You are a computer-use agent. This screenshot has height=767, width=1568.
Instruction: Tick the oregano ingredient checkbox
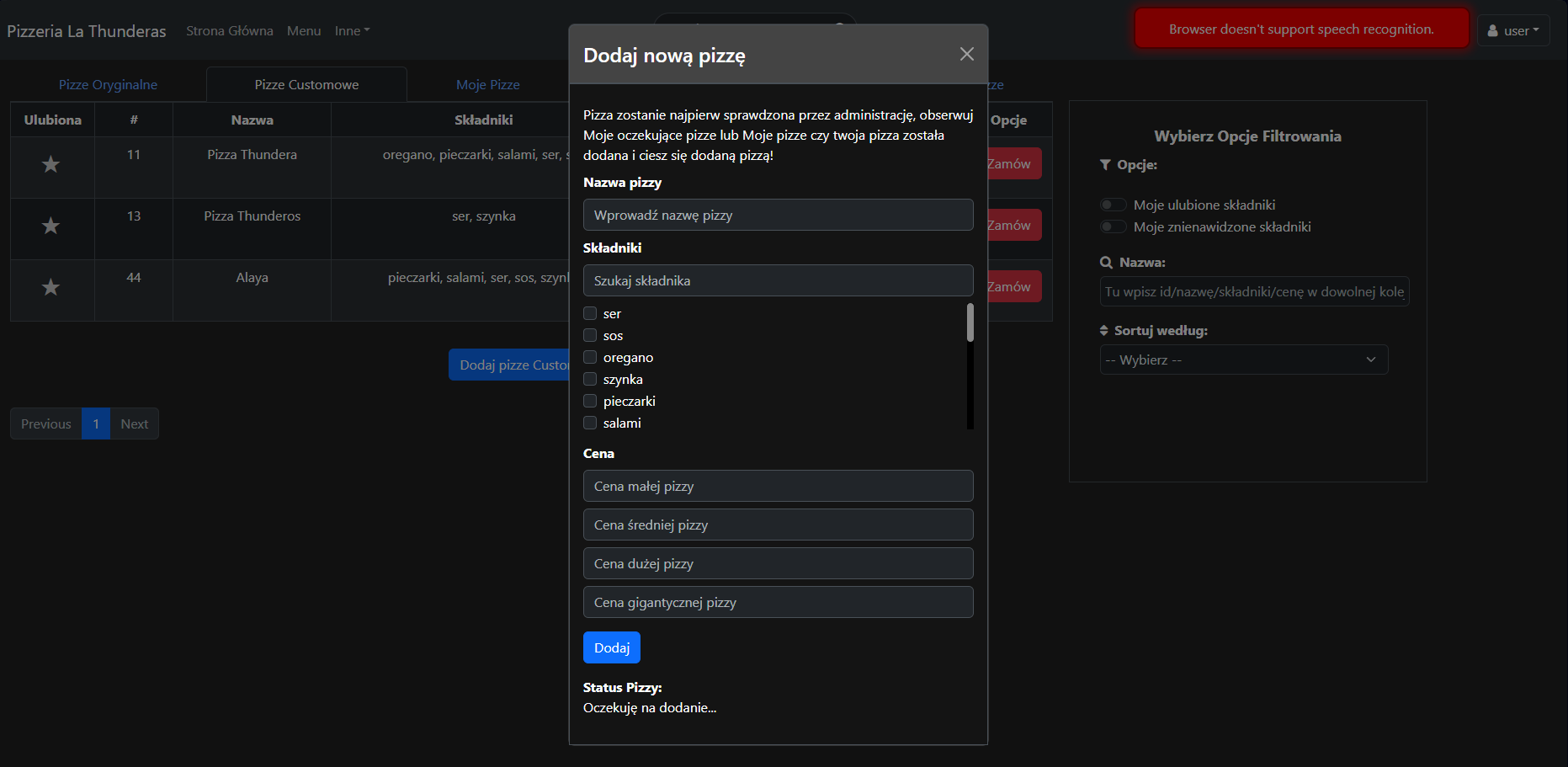590,357
